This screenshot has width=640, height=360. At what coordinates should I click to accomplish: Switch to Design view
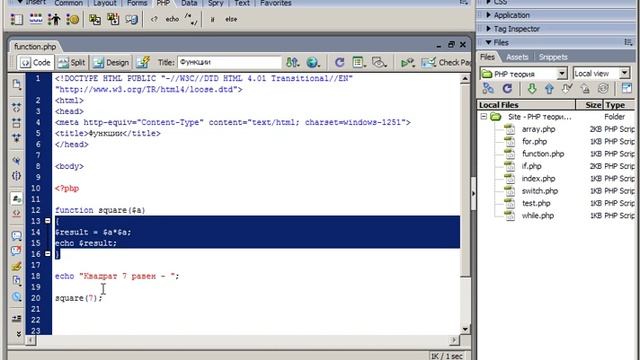[x=111, y=62]
